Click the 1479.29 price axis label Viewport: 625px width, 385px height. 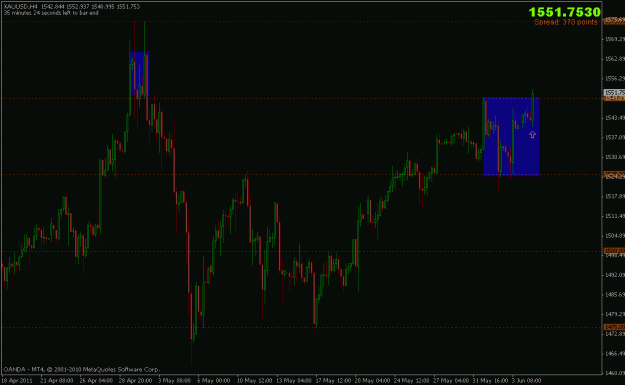(615, 314)
